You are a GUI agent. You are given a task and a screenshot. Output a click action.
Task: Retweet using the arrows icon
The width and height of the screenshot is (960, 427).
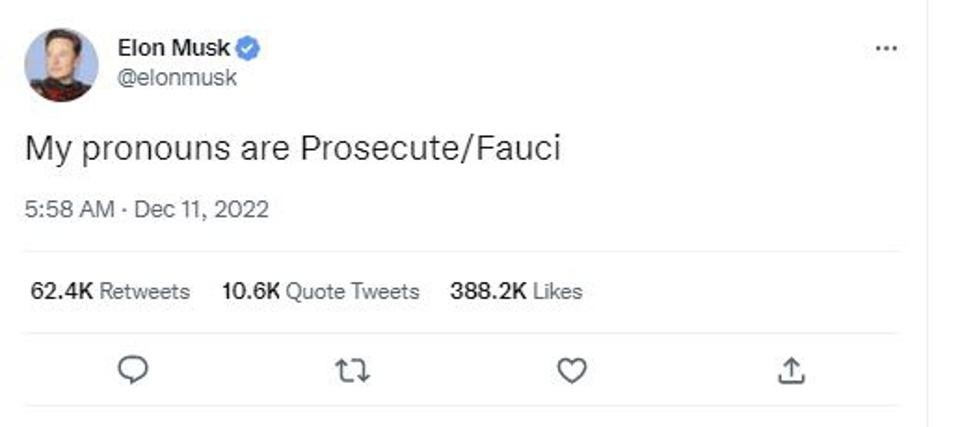click(352, 372)
